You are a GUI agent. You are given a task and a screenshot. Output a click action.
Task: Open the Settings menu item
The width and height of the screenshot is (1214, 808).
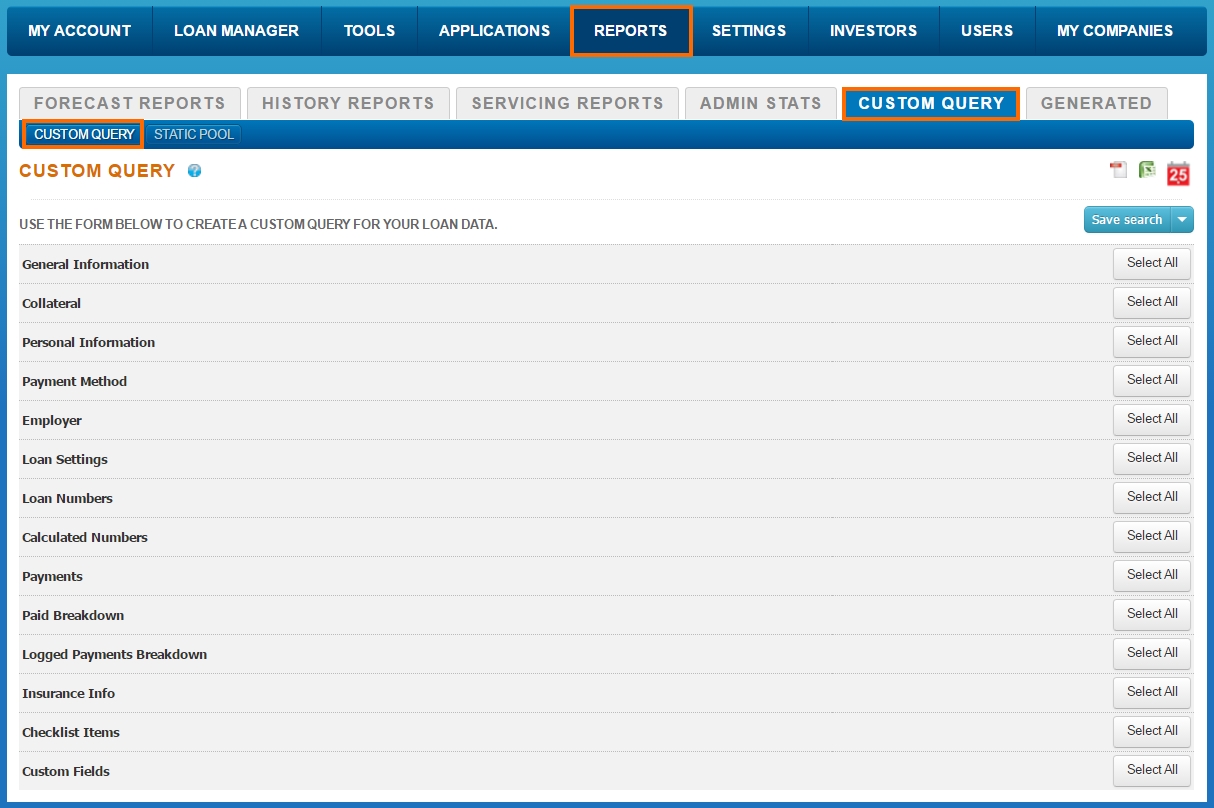749,31
